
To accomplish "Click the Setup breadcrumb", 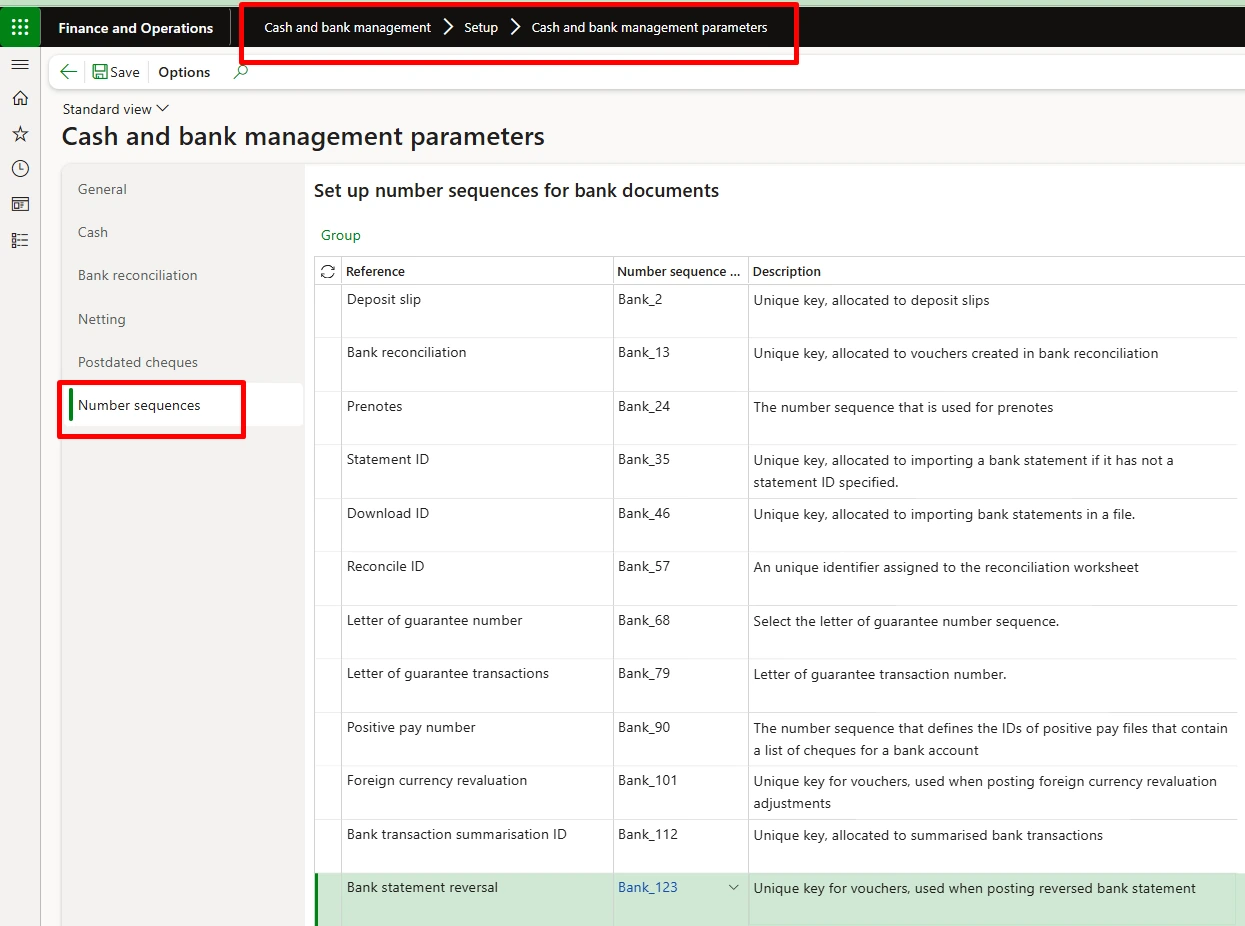I will [481, 27].
